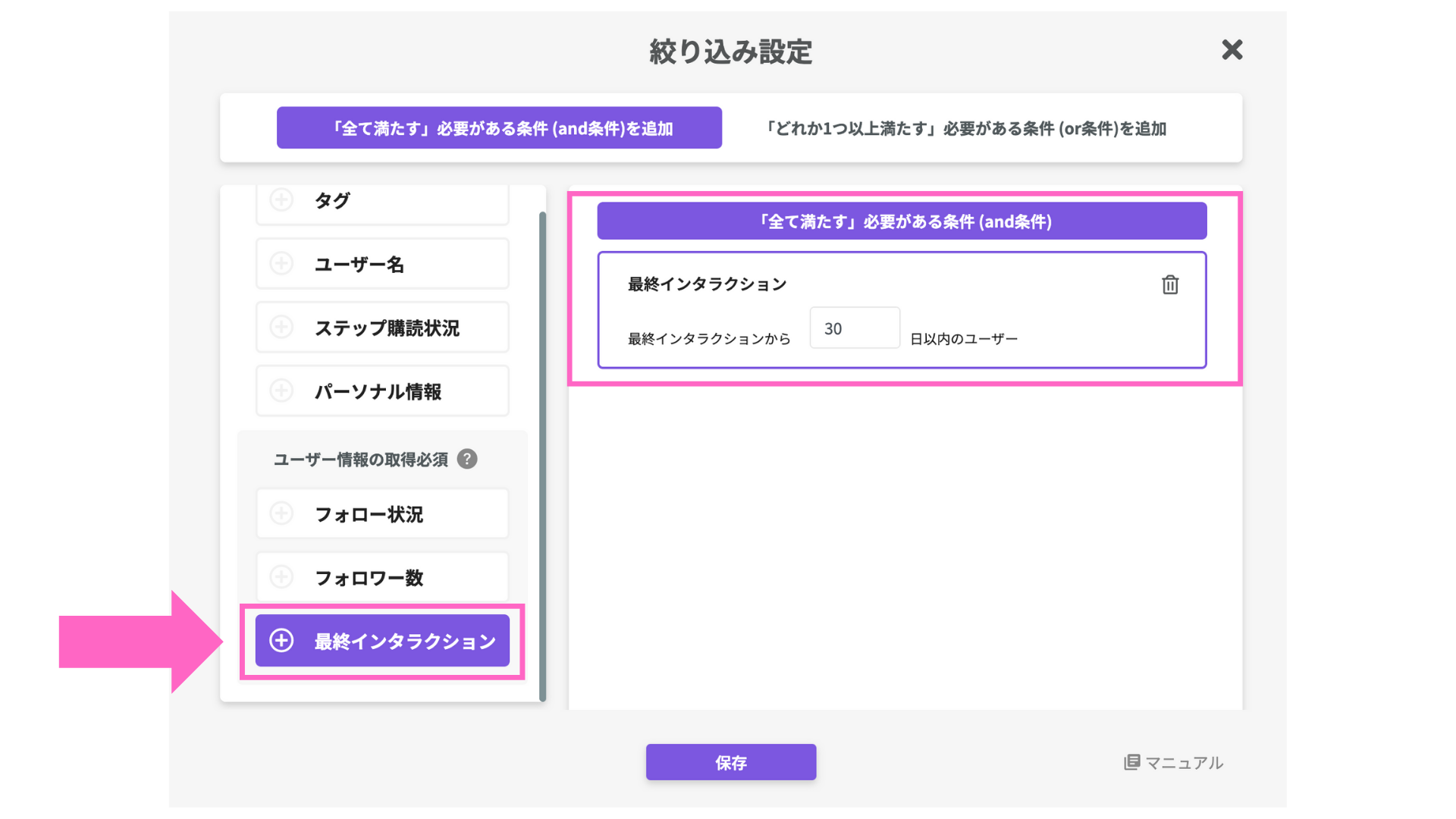Click the plus icon beside フォロワー数
Screen dimensions: 1456x819
pos(281,578)
